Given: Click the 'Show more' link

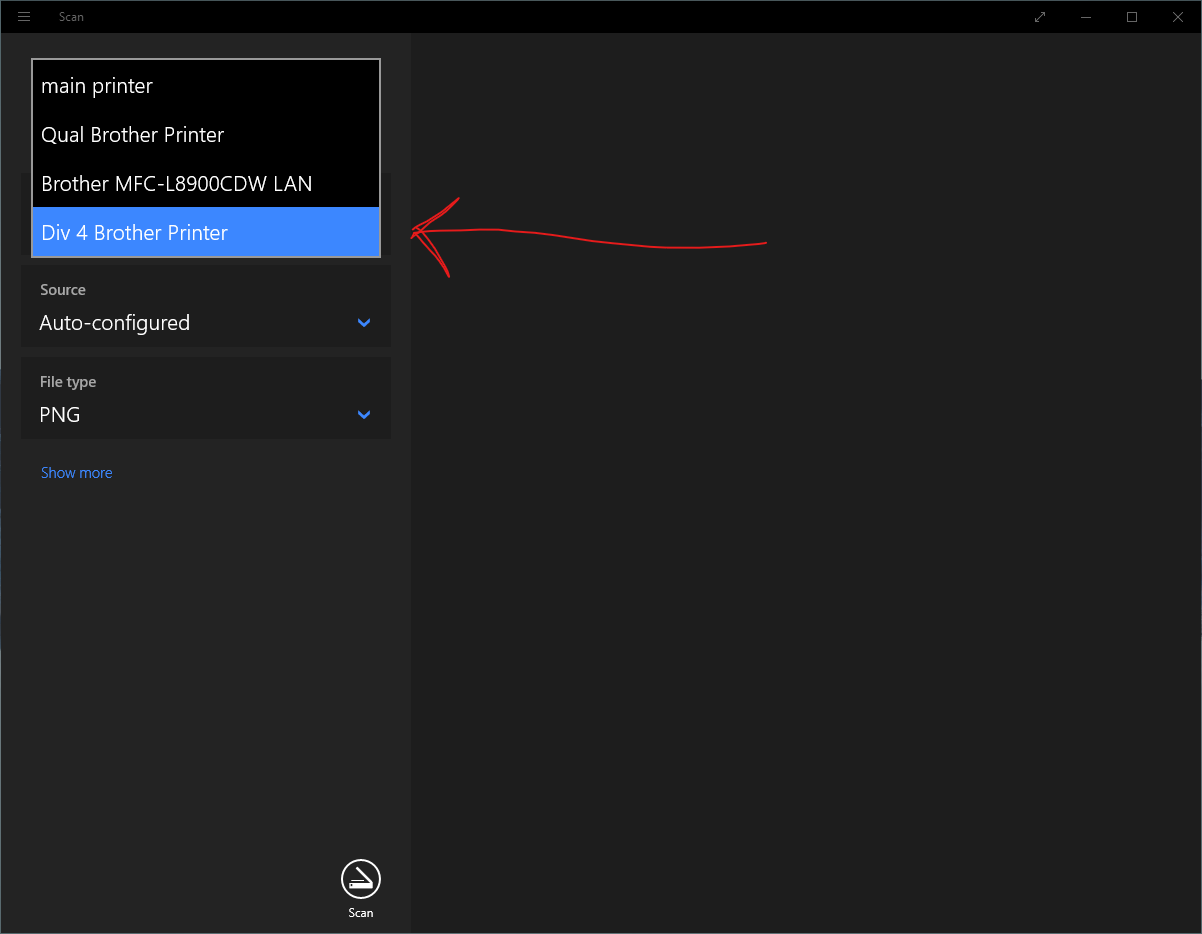Looking at the screenshot, I should click(77, 473).
